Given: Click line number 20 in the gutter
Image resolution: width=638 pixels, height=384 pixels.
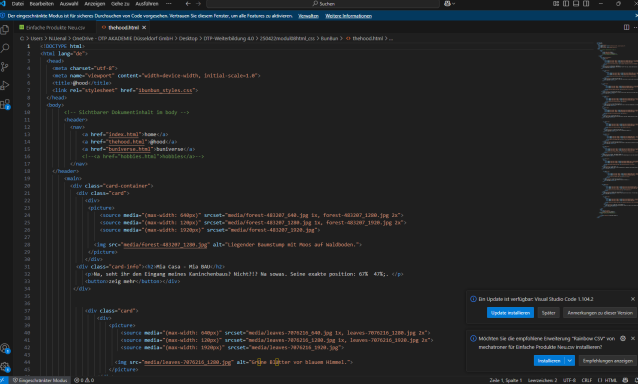Looking at the screenshot, I should point(27,186).
